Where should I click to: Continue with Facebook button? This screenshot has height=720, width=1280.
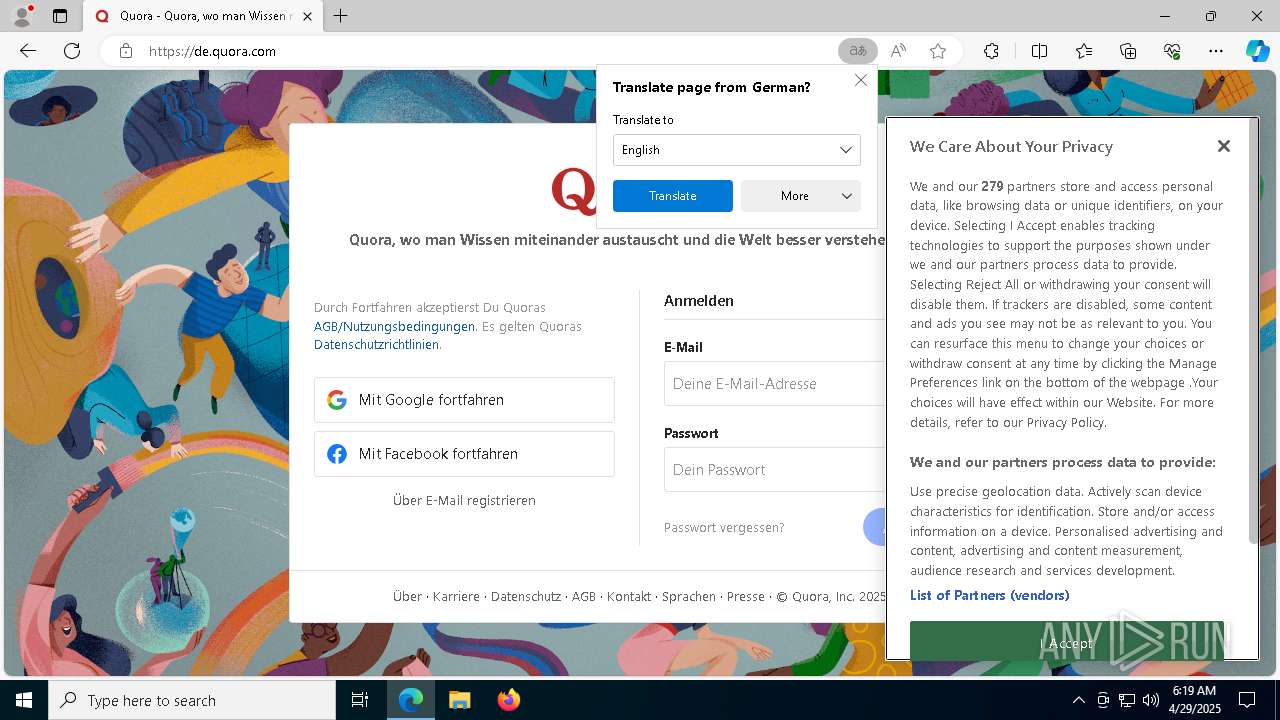pyautogui.click(x=464, y=454)
